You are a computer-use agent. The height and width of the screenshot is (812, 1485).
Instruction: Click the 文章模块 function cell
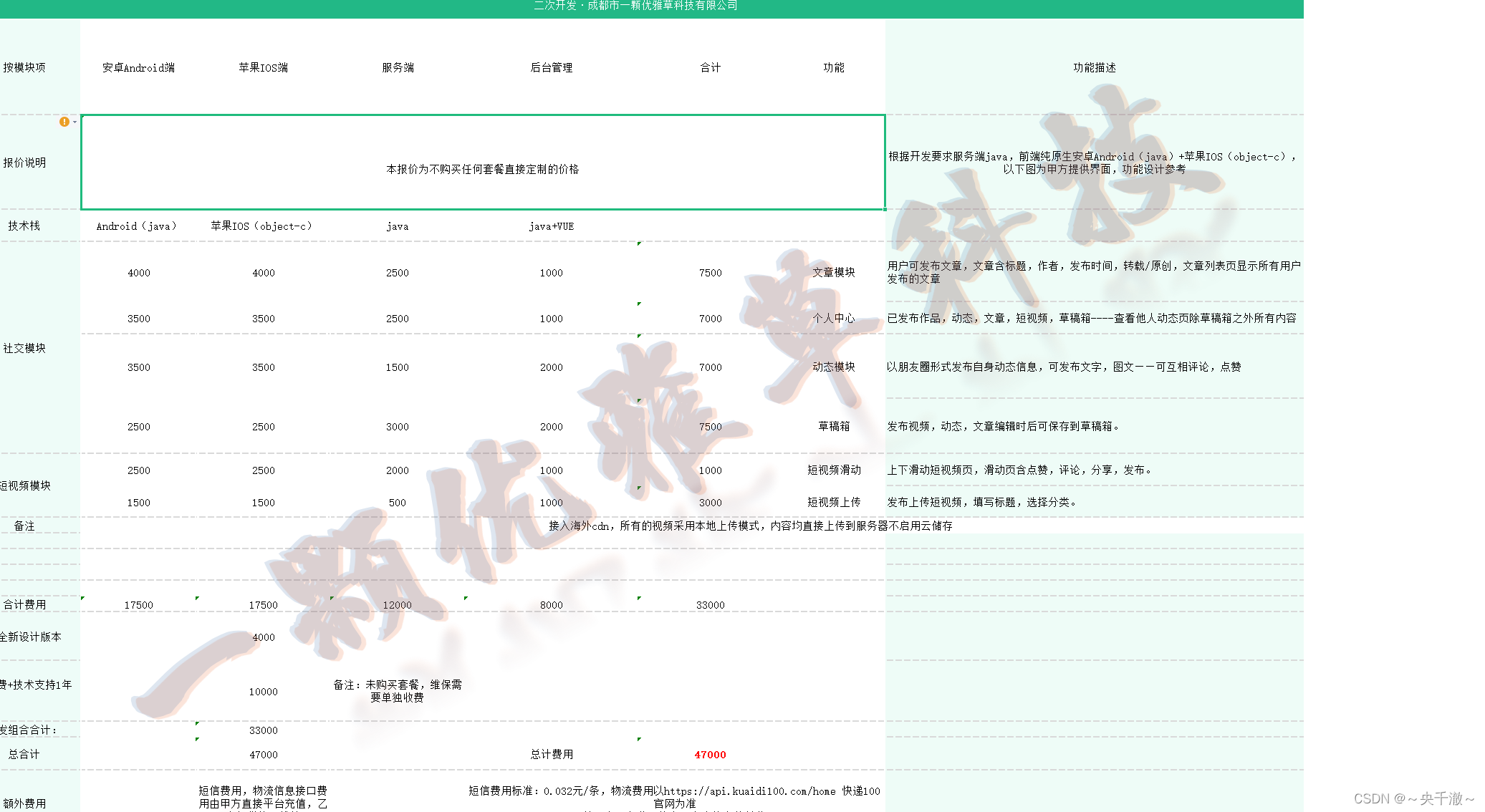coord(833,272)
